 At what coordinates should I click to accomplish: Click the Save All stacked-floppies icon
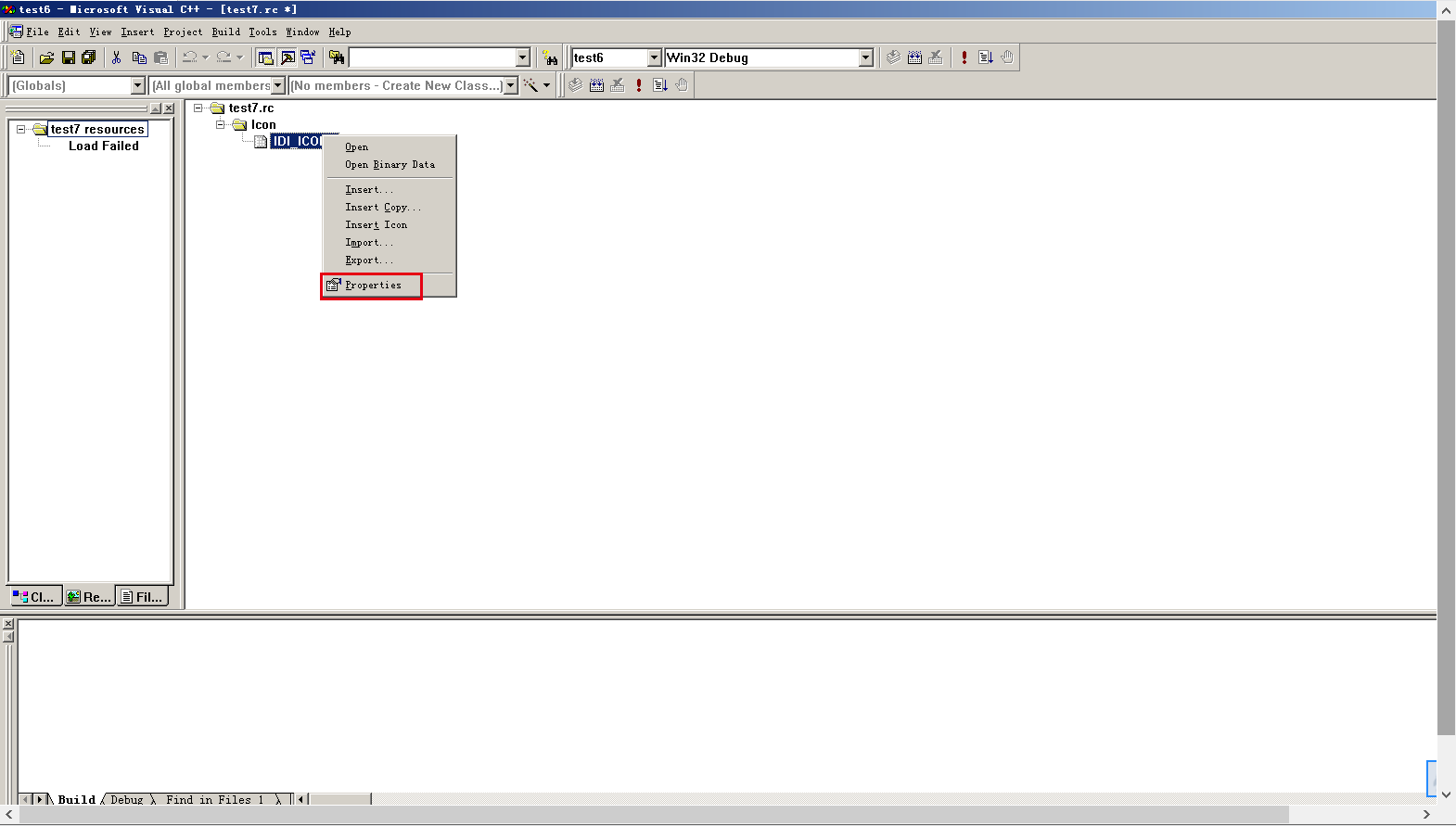point(89,57)
